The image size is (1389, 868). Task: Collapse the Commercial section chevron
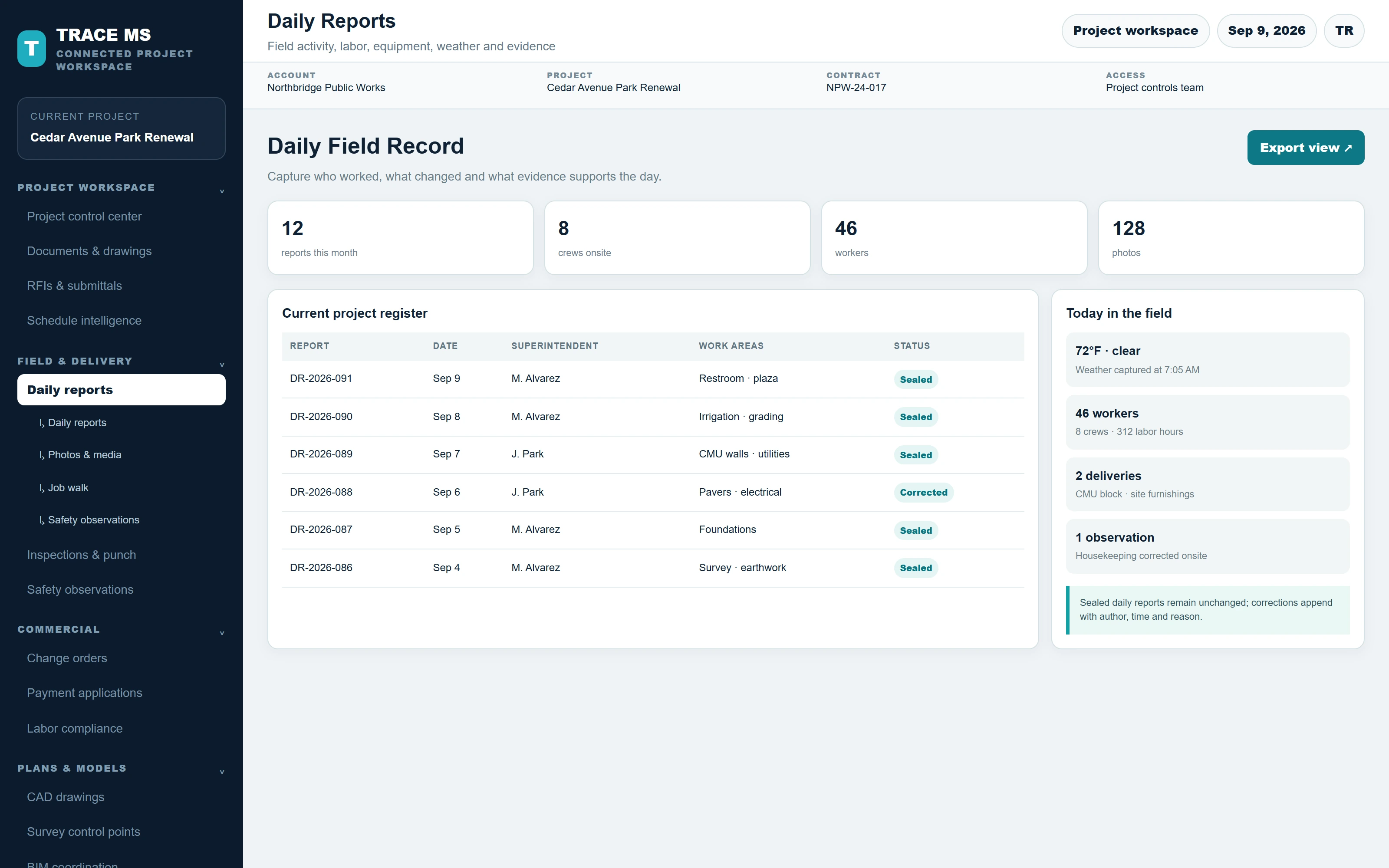point(221,633)
